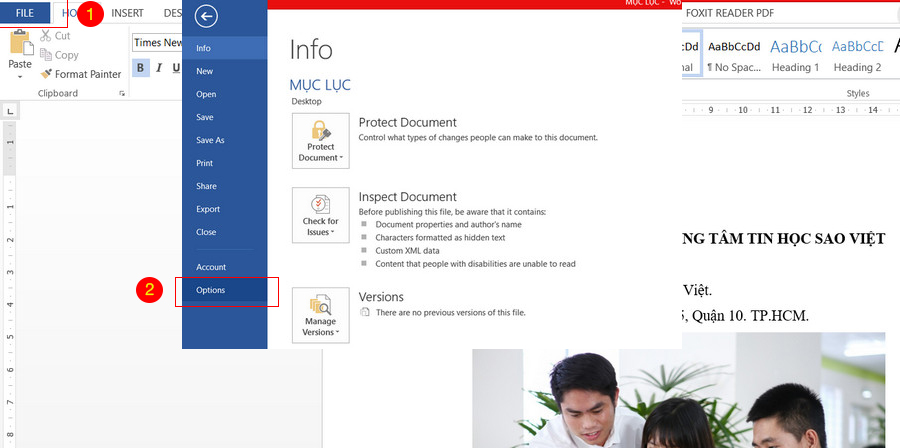The image size is (900, 448).
Task: Toggle Italic formatting
Action: click(159, 68)
